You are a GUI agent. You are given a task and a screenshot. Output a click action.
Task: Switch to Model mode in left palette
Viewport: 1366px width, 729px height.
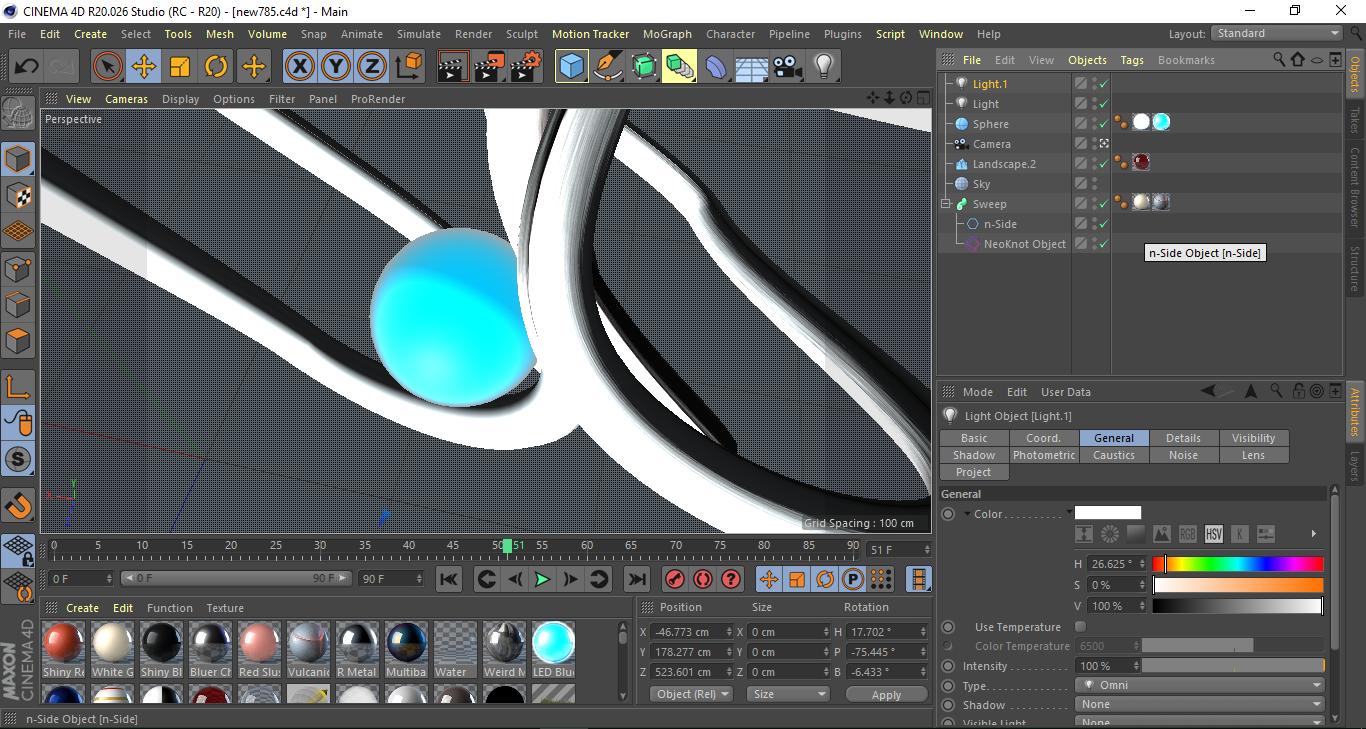(18, 159)
